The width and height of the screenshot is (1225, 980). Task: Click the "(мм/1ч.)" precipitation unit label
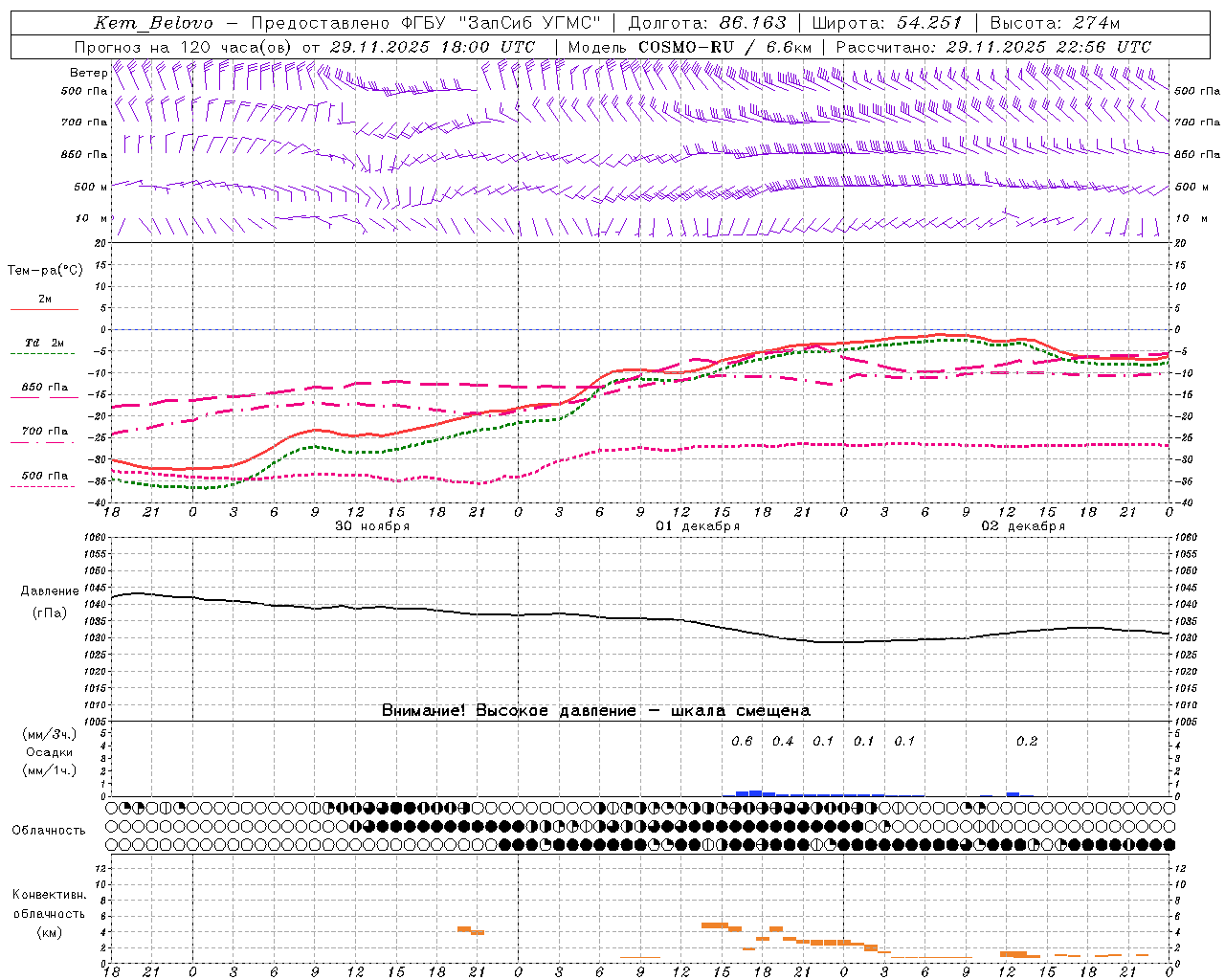(50, 770)
